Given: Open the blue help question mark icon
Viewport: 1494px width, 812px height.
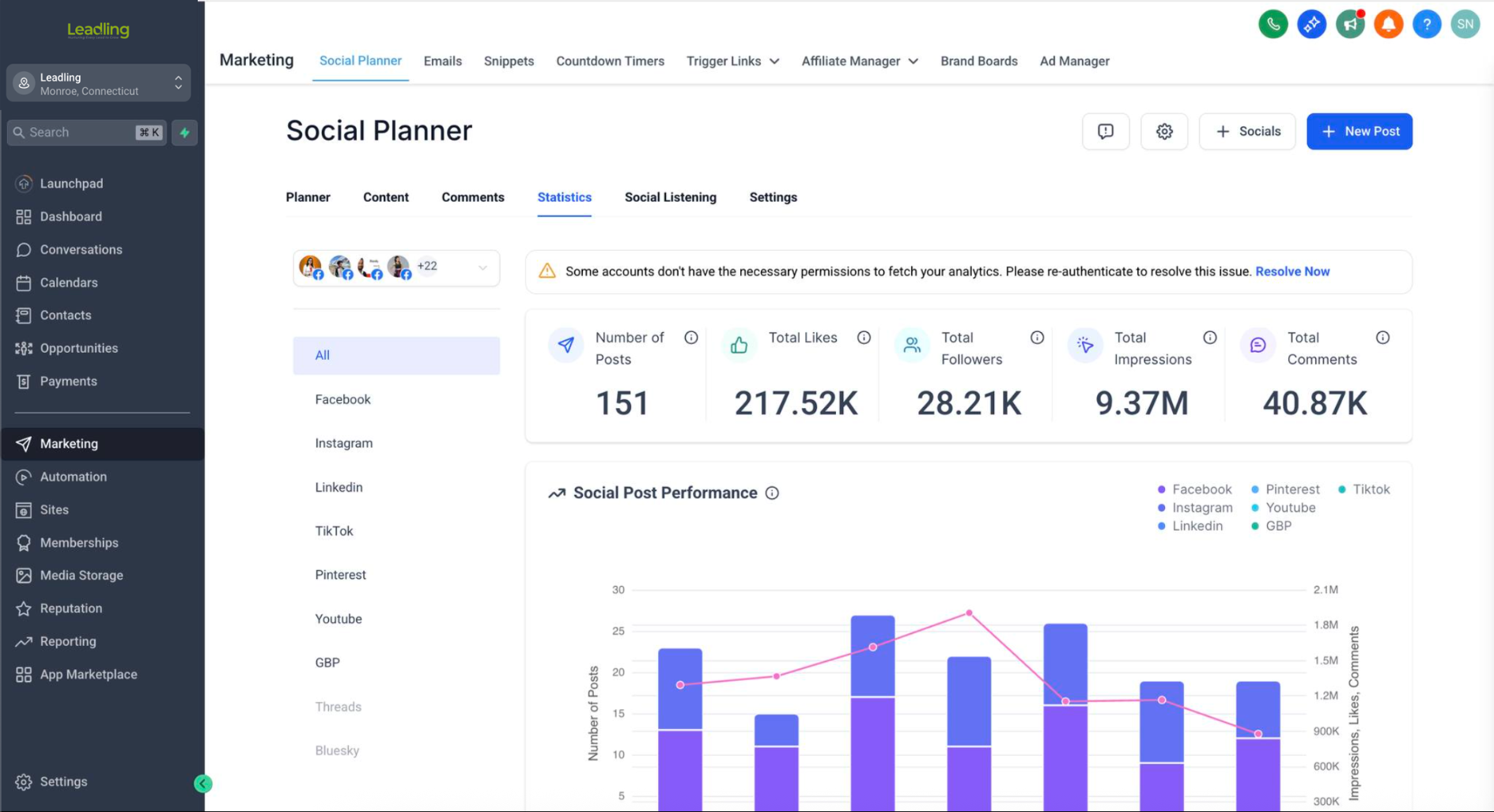Looking at the screenshot, I should 1427,25.
